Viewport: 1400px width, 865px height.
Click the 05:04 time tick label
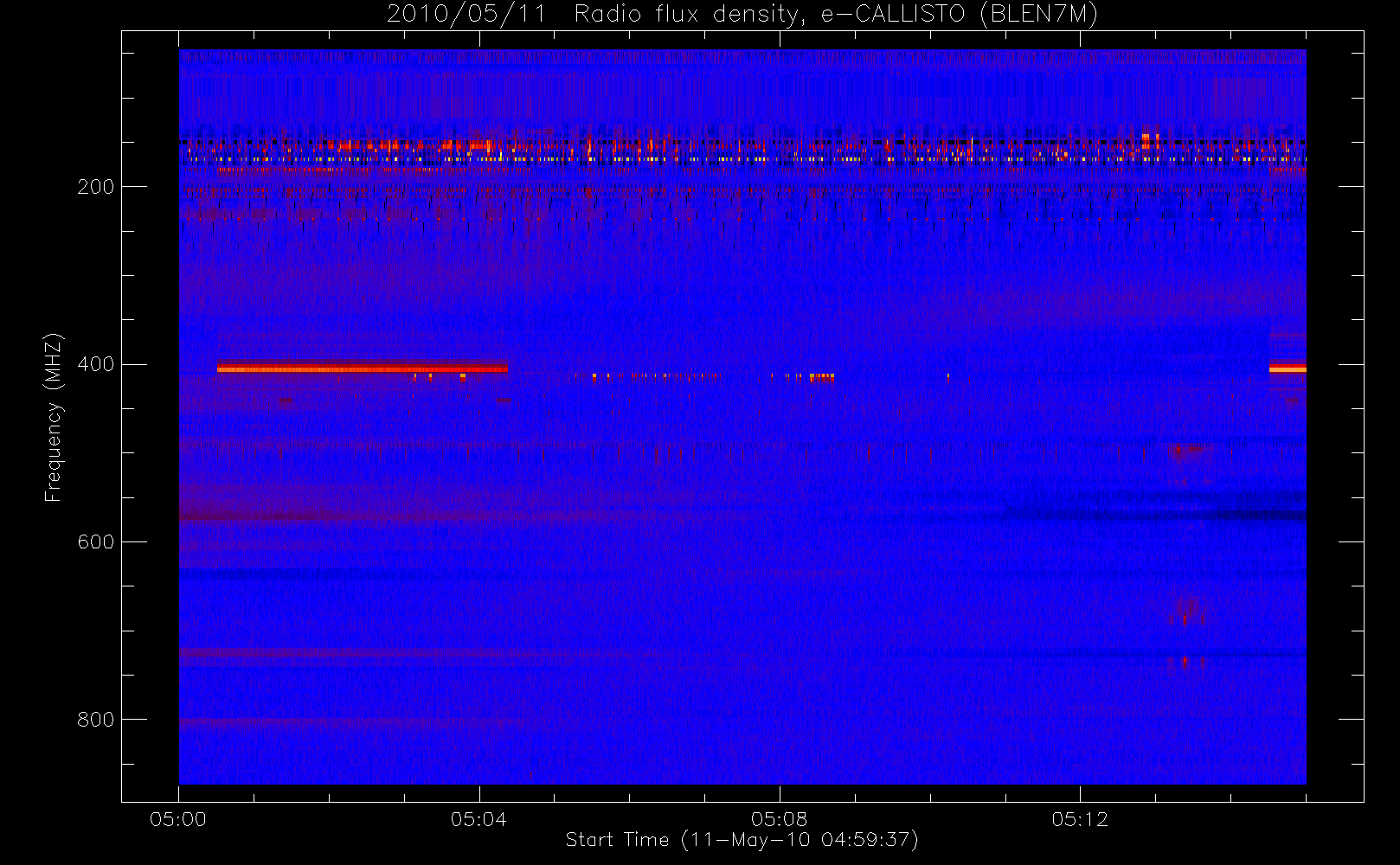click(478, 819)
